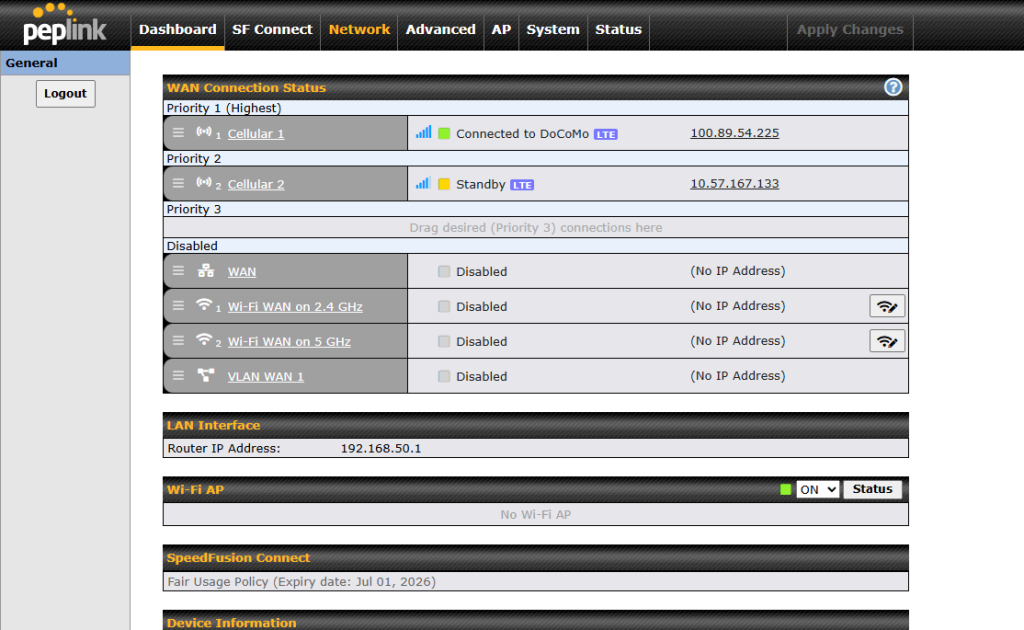Open the Cellular 1 connection link
The width and height of the screenshot is (1024, 630).
256,134
